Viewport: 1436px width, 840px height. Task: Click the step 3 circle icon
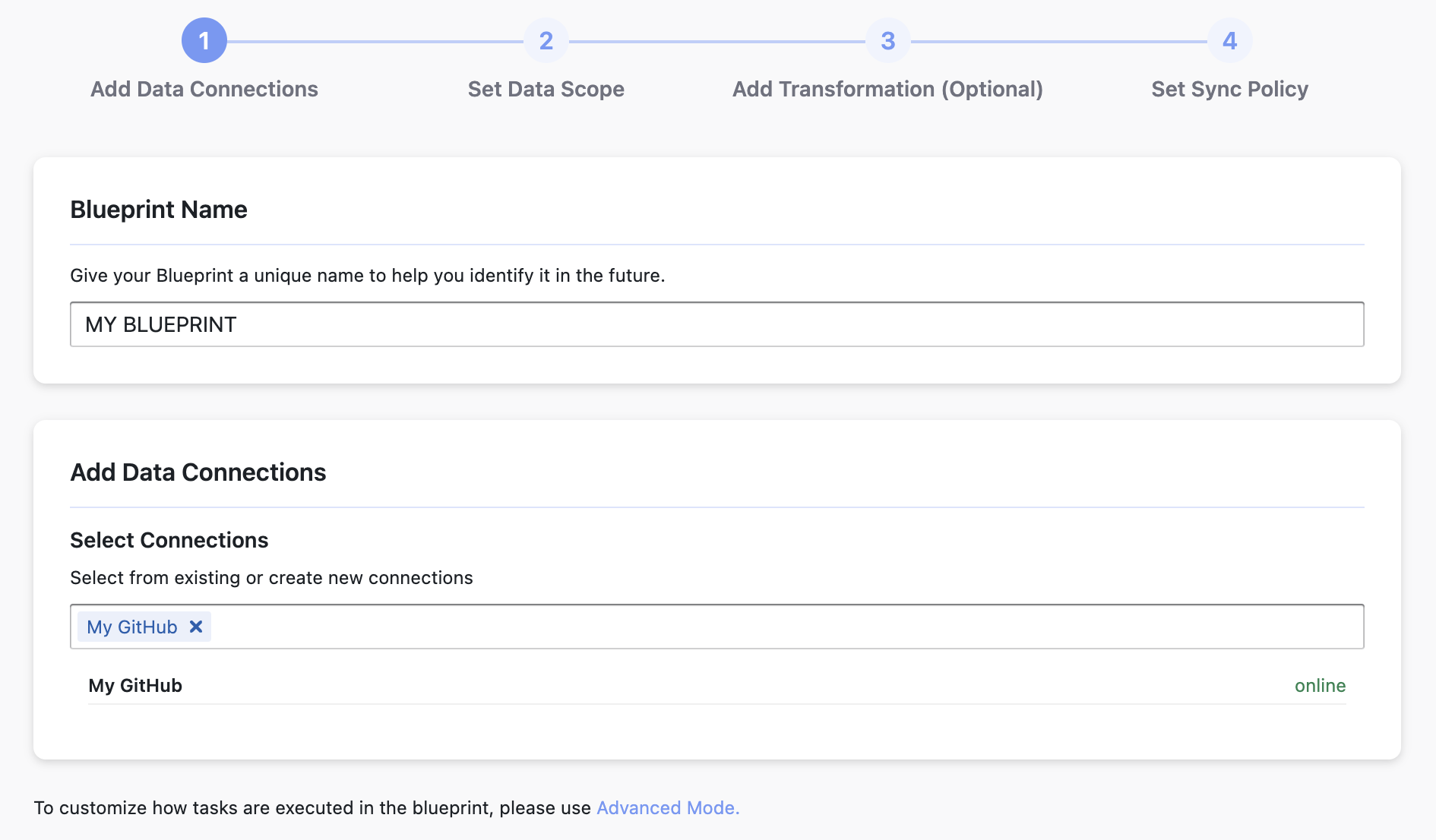click(x=887, y=41)
